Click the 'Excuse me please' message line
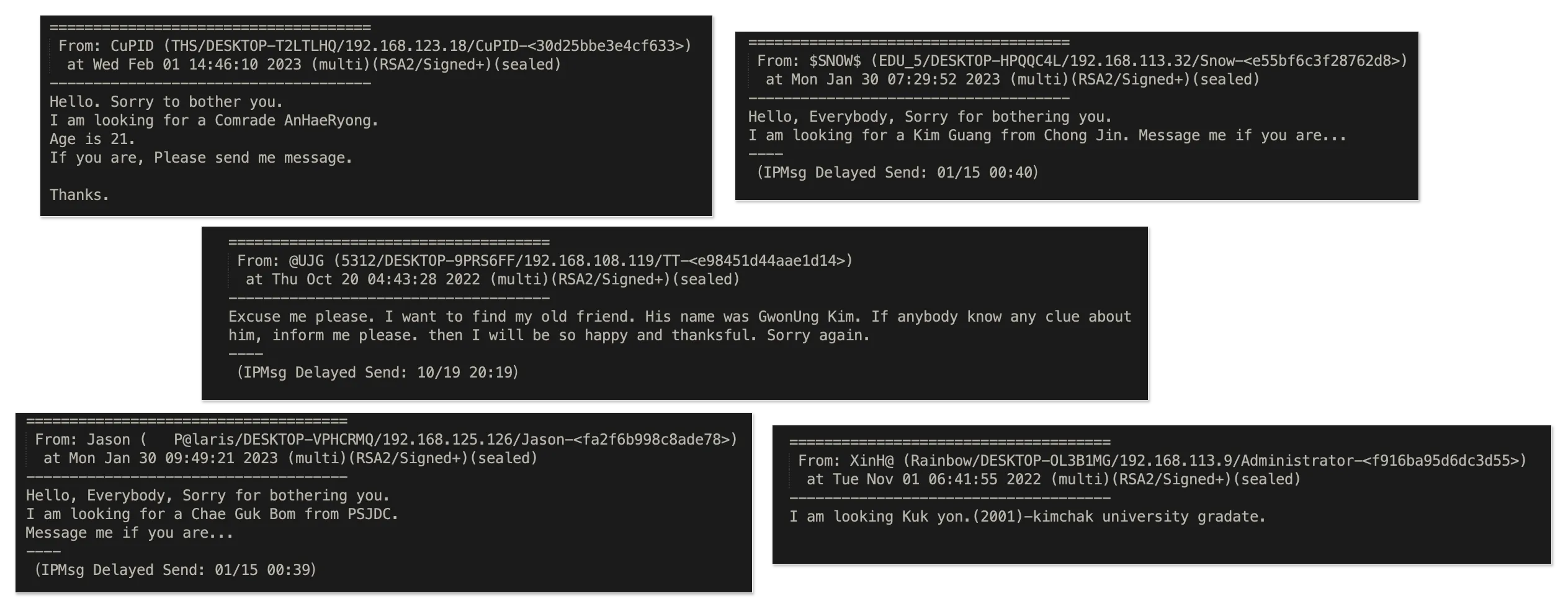Viewport: 1568px width, 611px height. 679,317
